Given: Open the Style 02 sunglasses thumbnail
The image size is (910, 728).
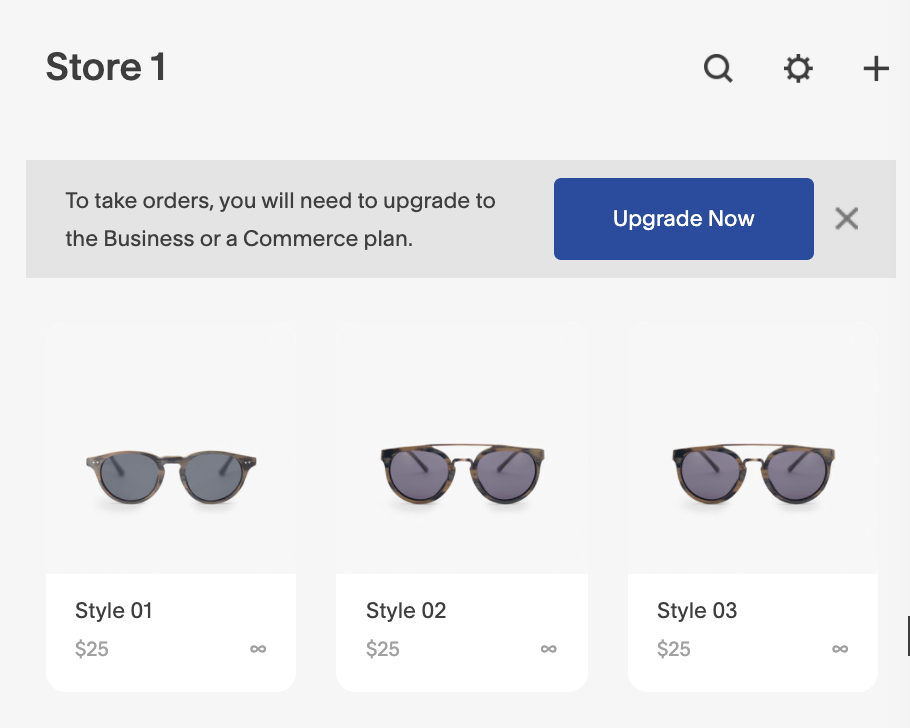Looking at the screenshot, I should tap(461, 475).
